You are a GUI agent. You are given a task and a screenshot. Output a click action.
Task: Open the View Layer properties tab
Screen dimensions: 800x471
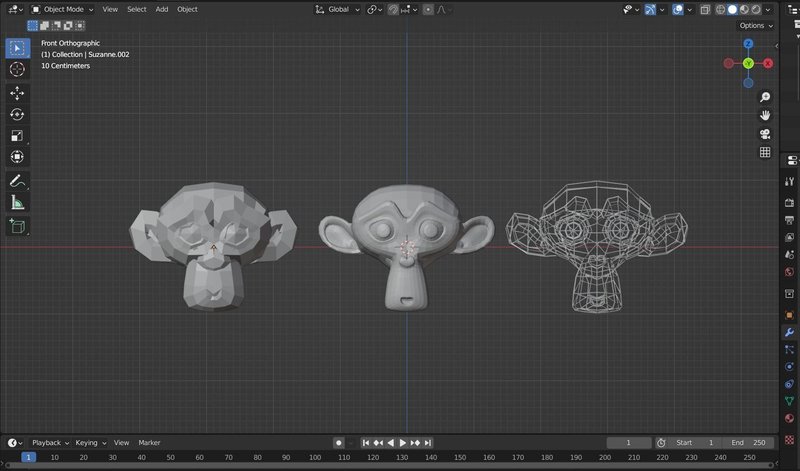(x=789, y=237)
